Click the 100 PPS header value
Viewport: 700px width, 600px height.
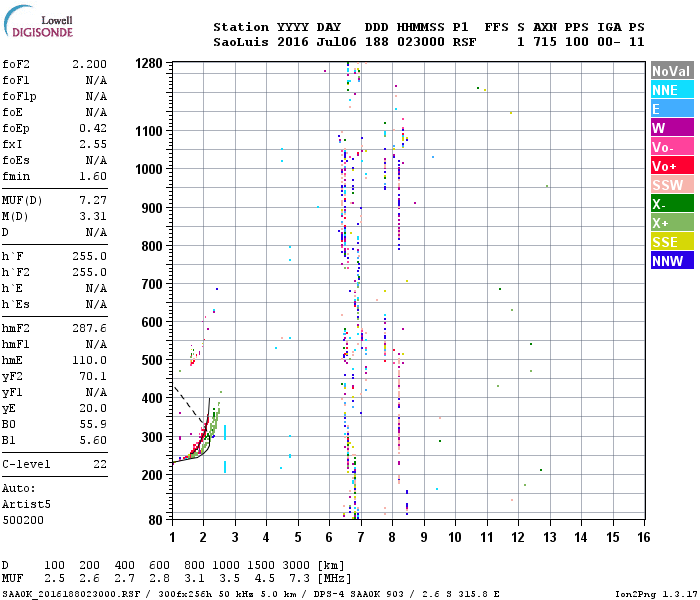577,42
